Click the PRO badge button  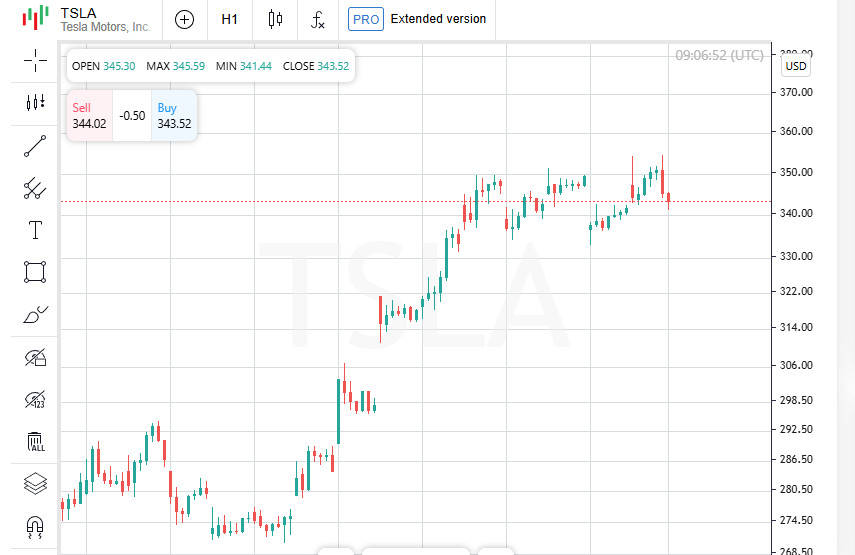click(x=366, y=19)
